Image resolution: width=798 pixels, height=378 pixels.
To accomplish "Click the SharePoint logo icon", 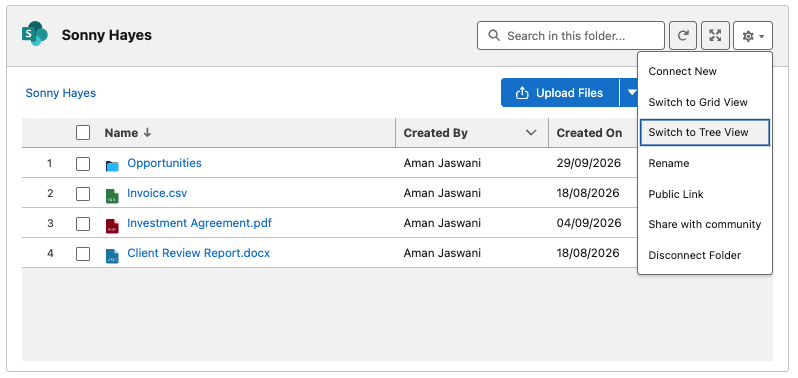I will (x=35, y=34).
